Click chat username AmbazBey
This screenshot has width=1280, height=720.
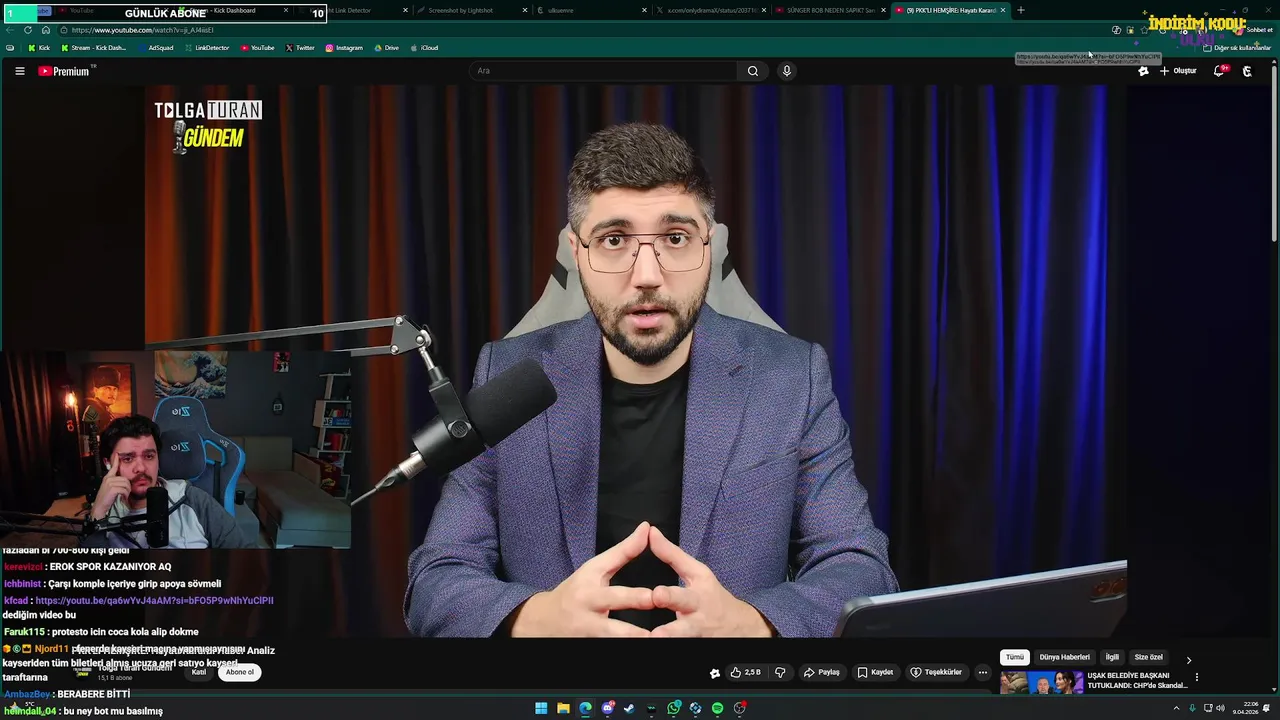26,694
